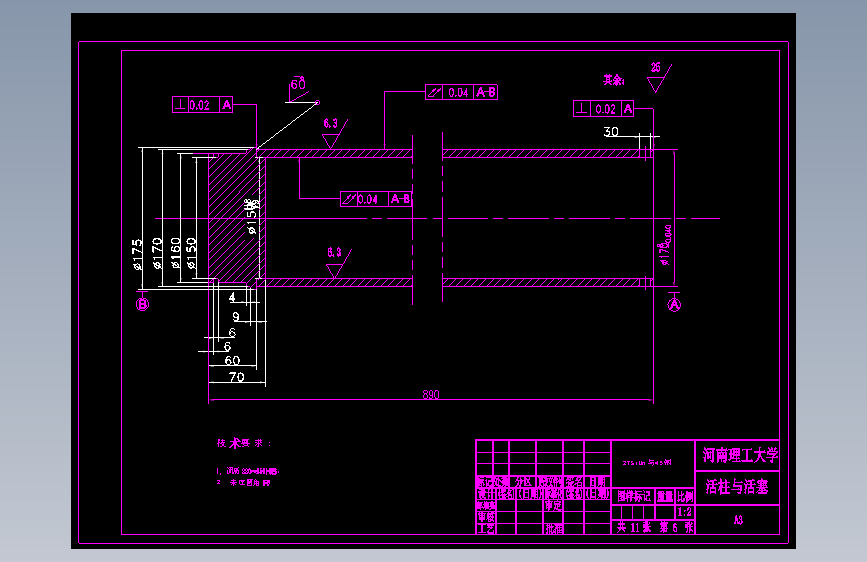Click the 比例 label cell
Screen dimensions: 867x562
tap(685, 496)
